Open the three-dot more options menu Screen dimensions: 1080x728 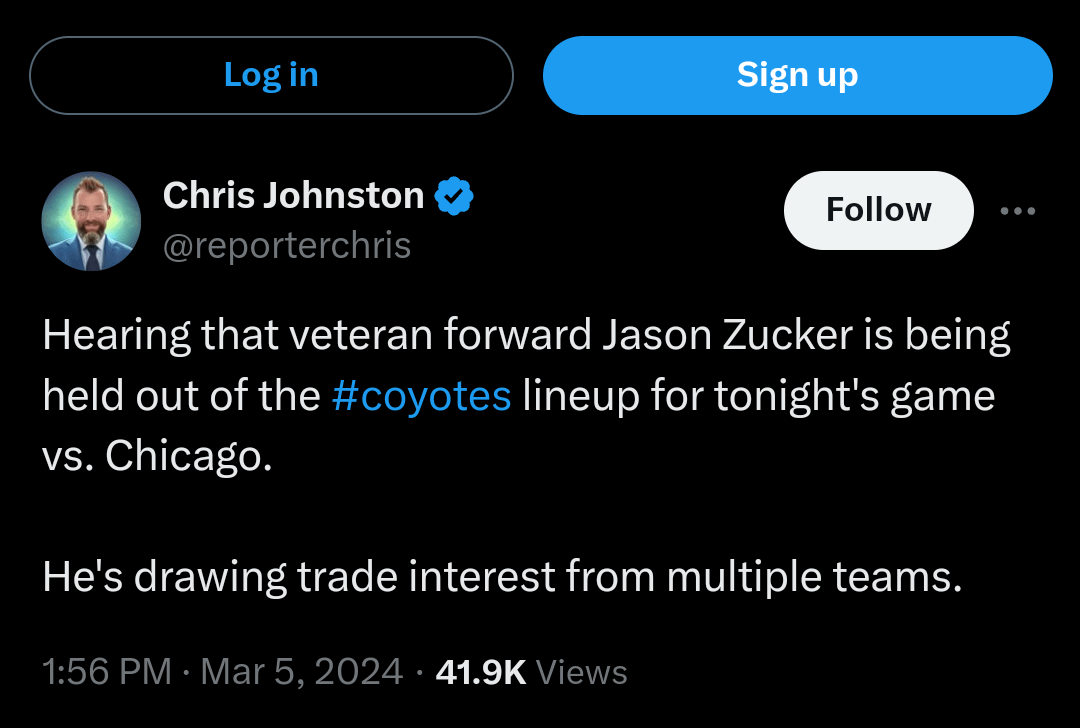(x=1017, y=211)
